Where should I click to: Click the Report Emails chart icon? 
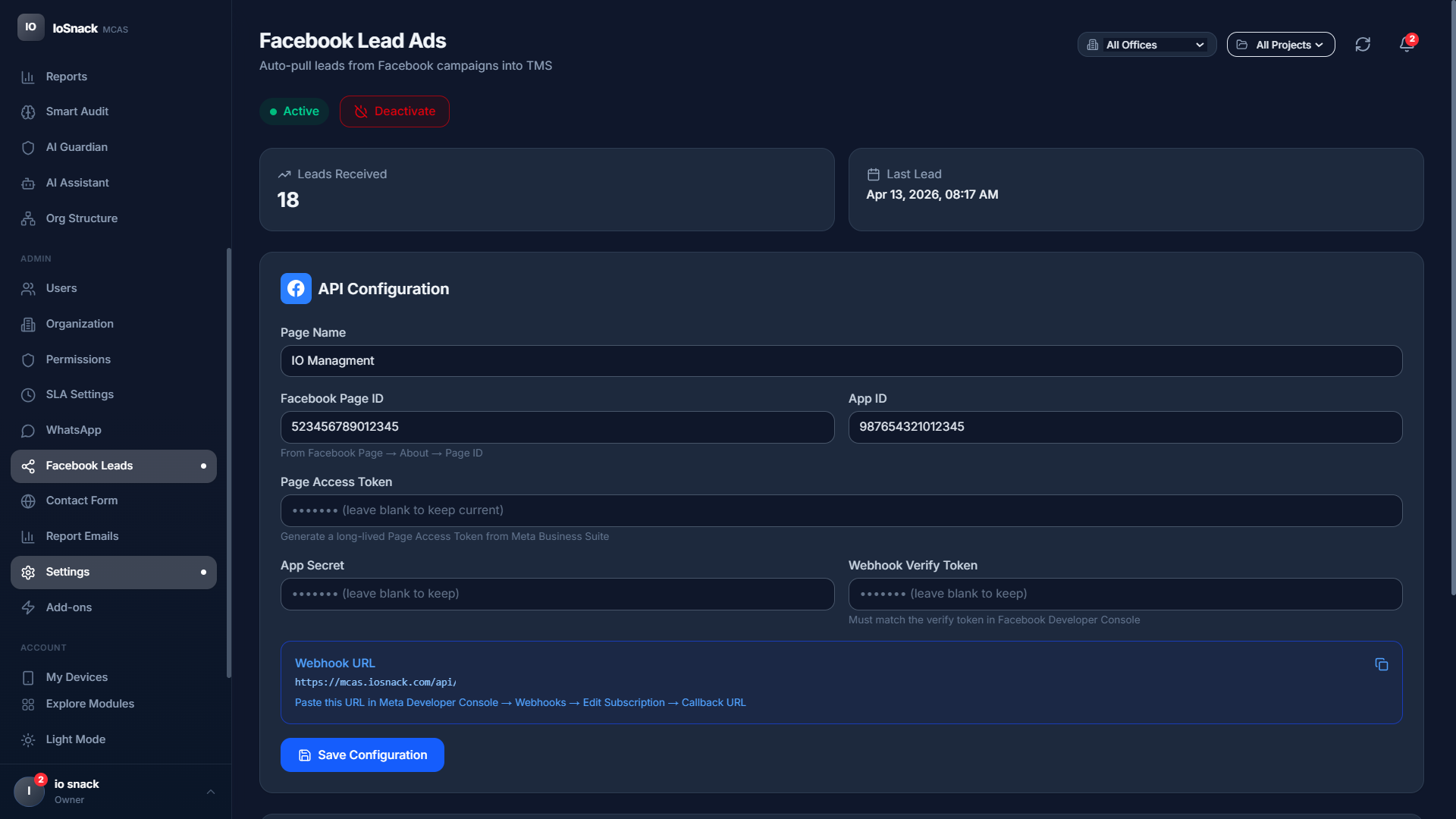28,536
